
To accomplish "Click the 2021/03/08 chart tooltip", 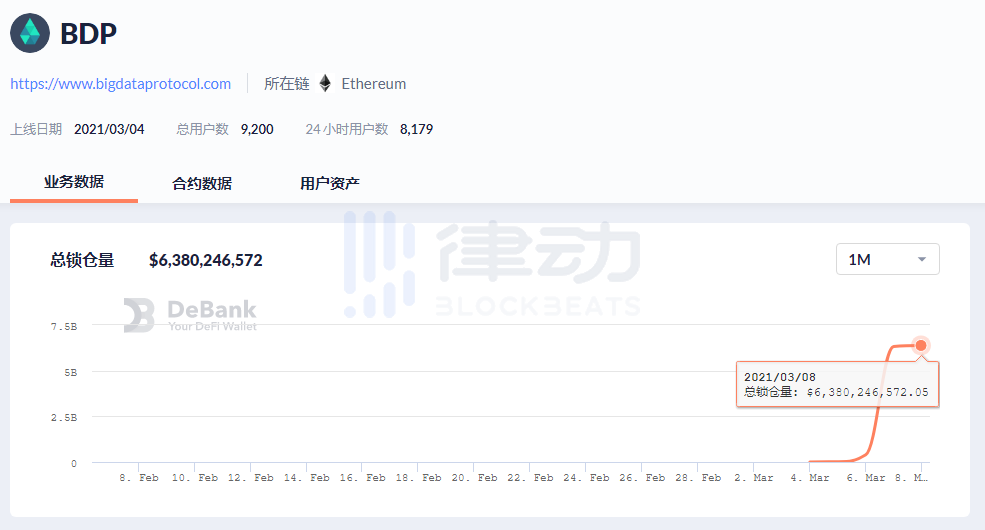I will (837, 384).
